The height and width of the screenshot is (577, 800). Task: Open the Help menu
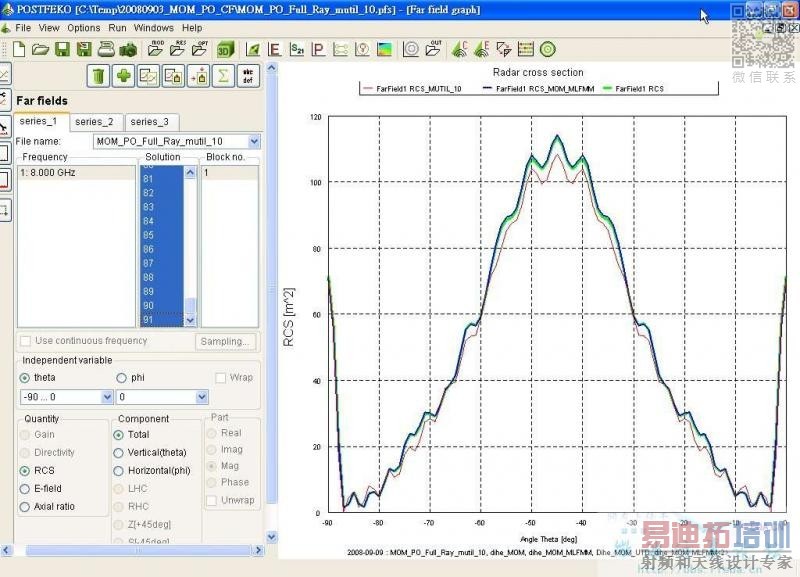click(x=192, y=28)
